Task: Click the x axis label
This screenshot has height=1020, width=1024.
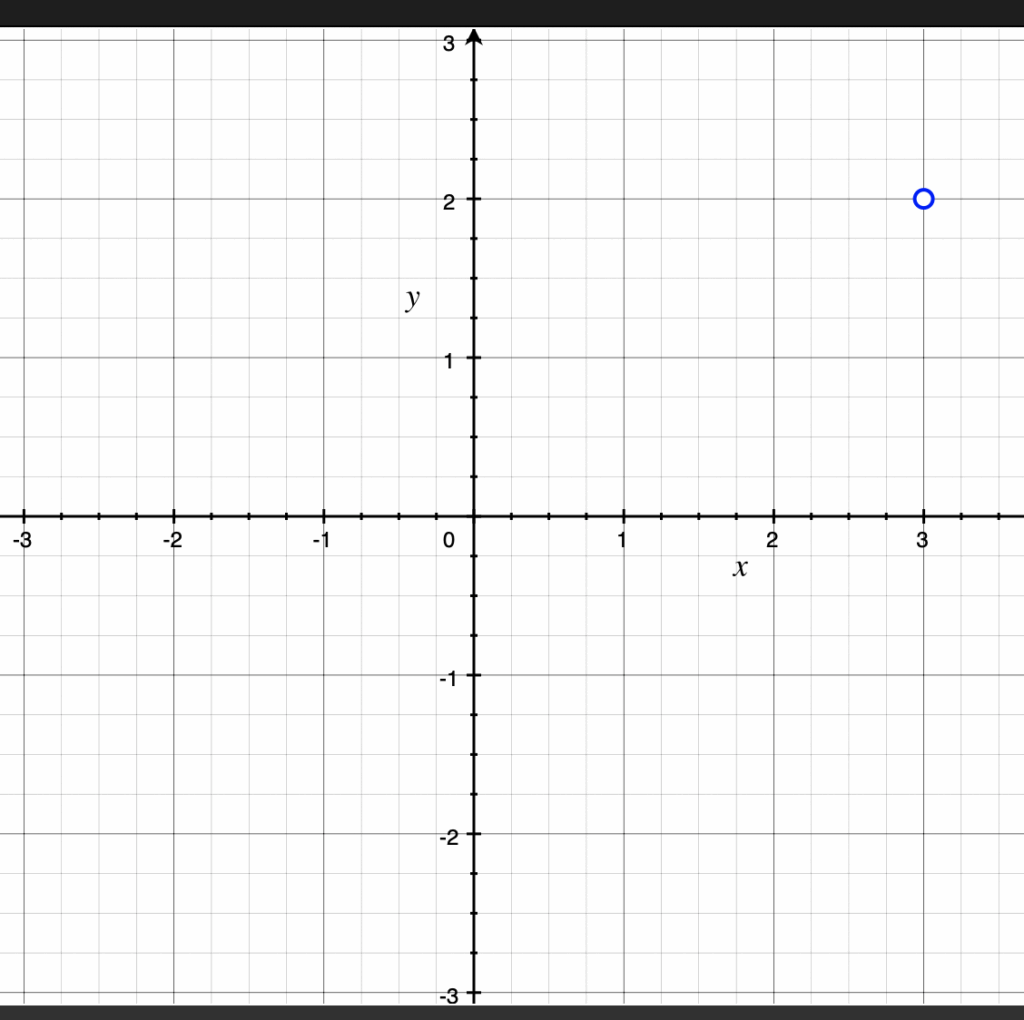Action: coord(741,569)
